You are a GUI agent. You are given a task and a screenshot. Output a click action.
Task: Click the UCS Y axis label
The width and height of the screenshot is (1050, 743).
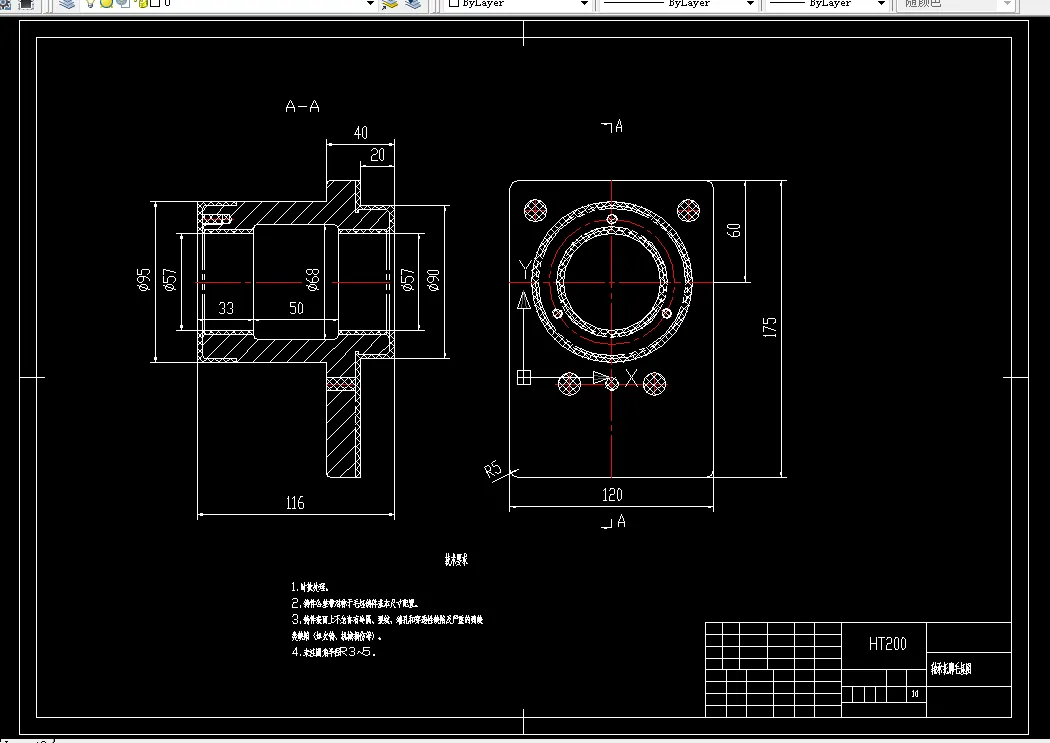tap(525, 270)
